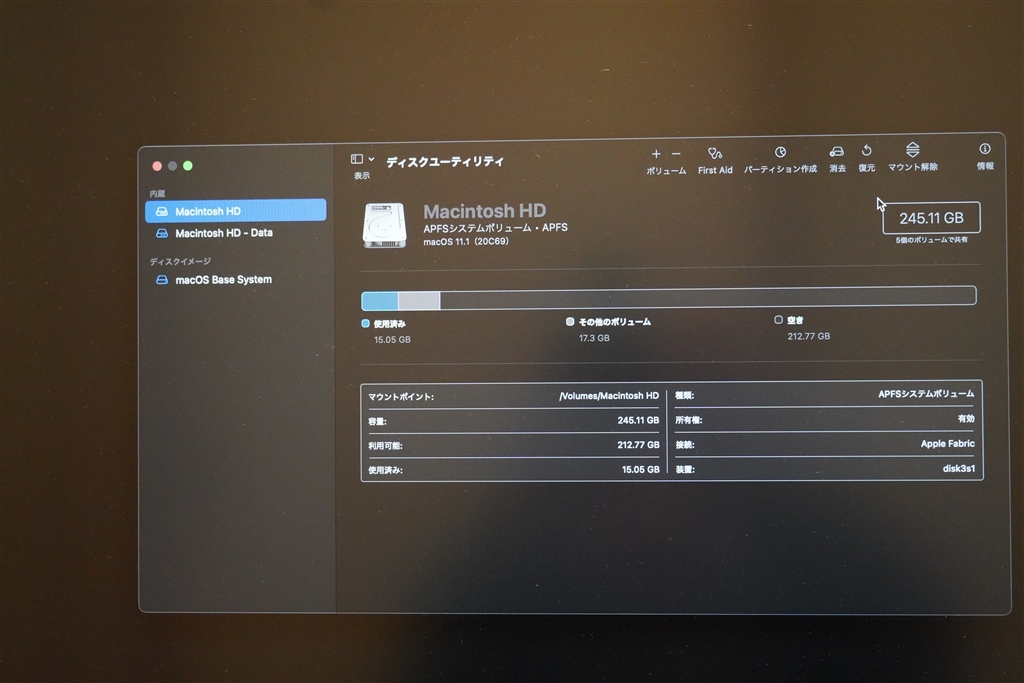Click the gray other volumes bar segment
The width and height of the screenshot is (1024, 683).
(419, 300)
